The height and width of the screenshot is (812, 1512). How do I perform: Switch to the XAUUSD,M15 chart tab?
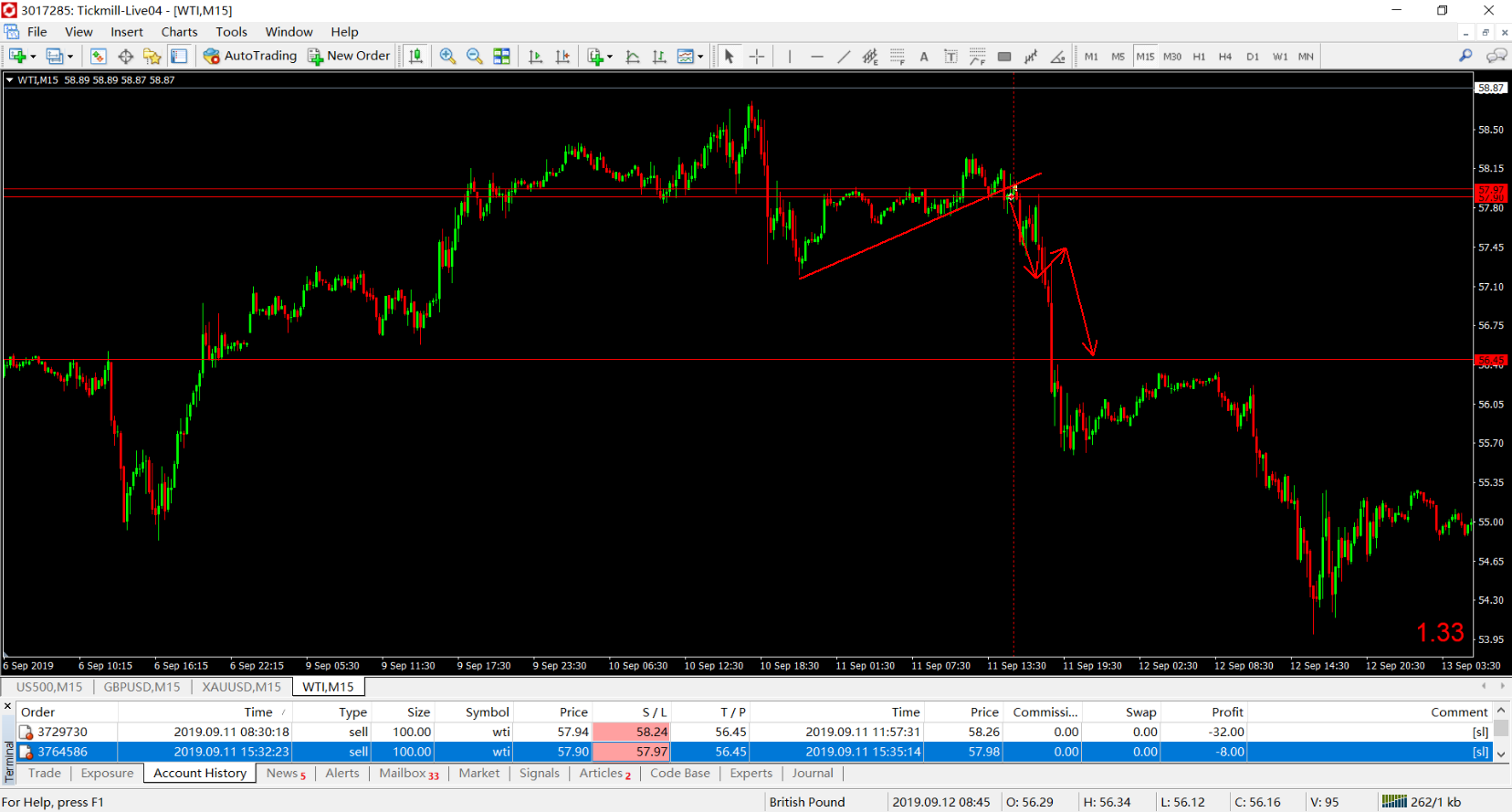click(242, 687)
